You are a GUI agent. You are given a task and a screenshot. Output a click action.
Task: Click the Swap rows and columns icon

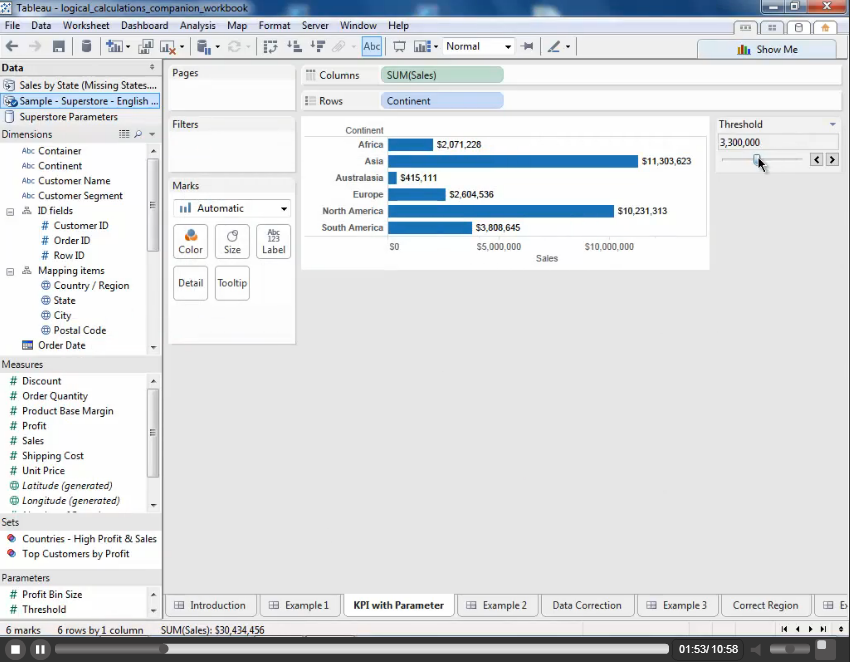[x=271, y=46]
